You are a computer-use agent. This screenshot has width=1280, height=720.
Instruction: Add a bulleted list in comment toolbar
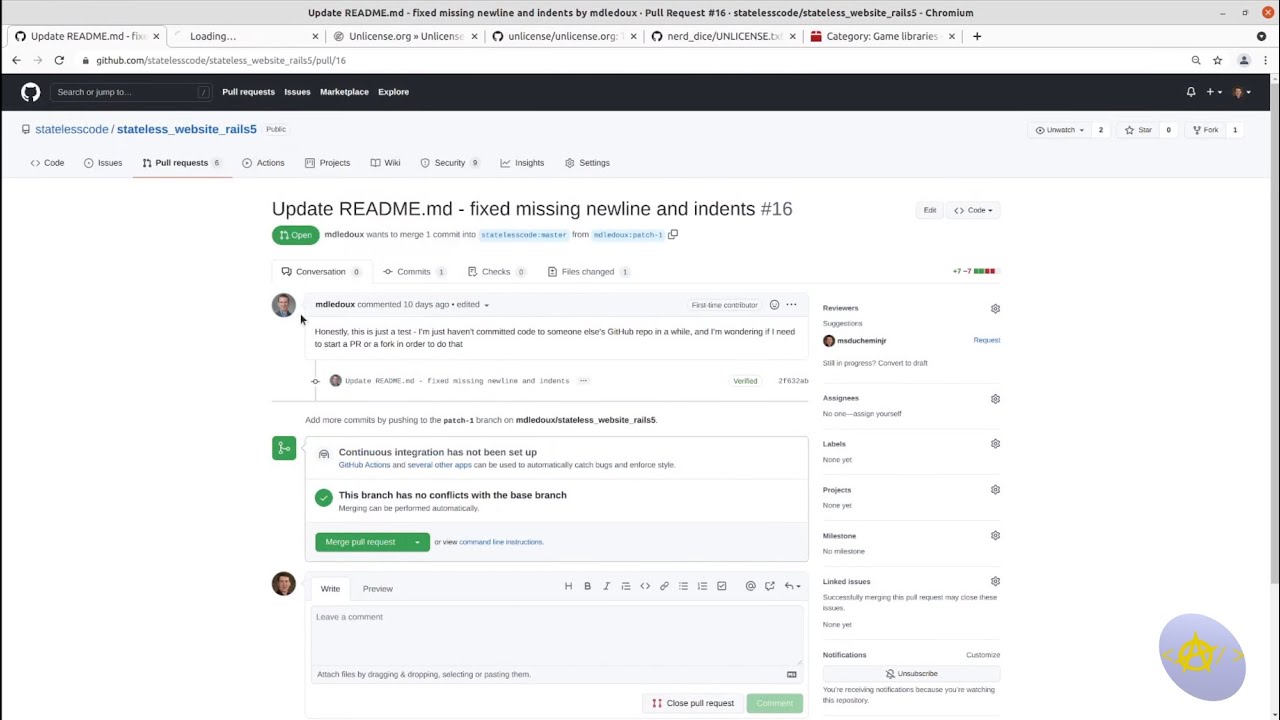pyautogui.click(x=683, y=586)
